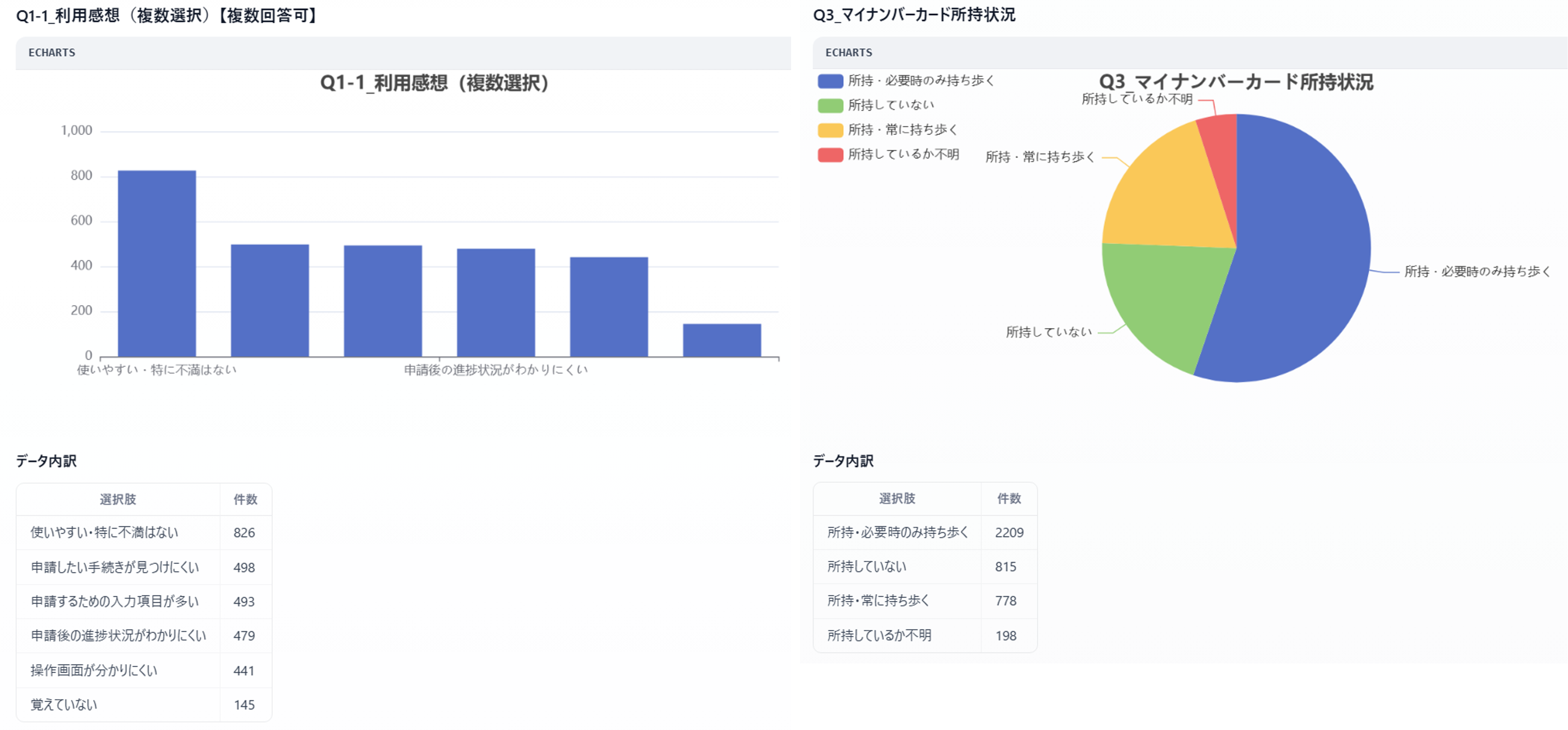Select table row 使いやすい・特に不満はない
Image resolution: width=1568 pixels, height=730 pixels.
coord(144,533)
